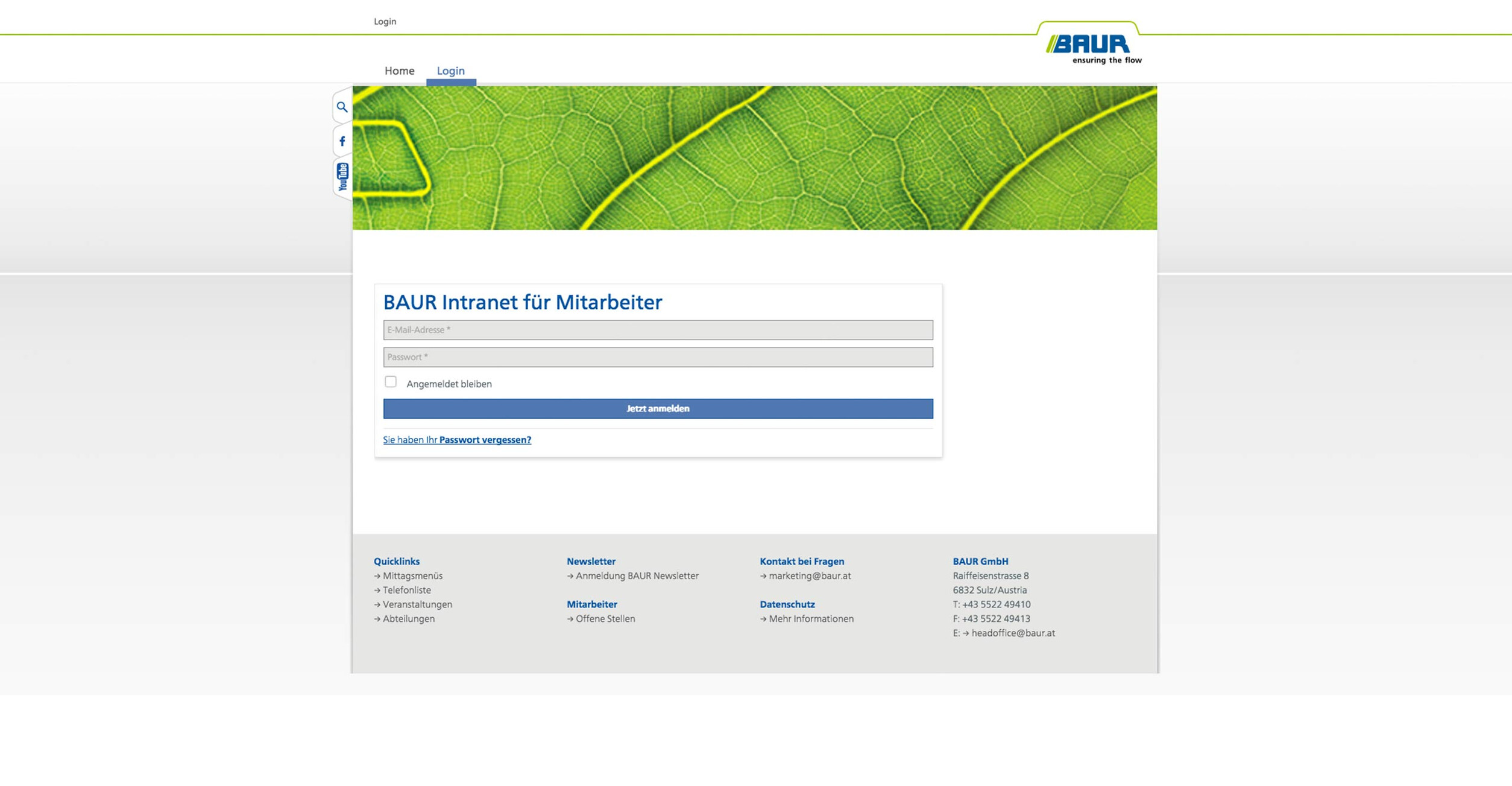Email marketing@baur.at via footer link
The height and width of the screenshot is (786, 1512).
pos(810,576)
